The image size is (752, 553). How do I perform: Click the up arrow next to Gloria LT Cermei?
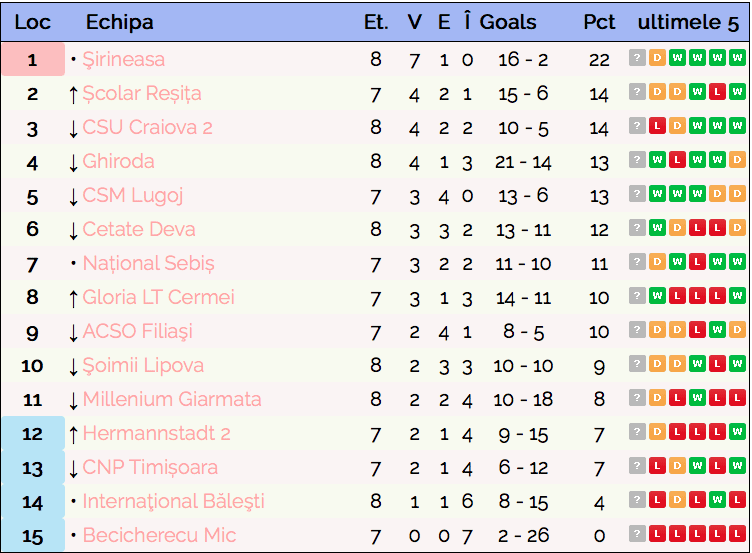(x=73, y=298)
